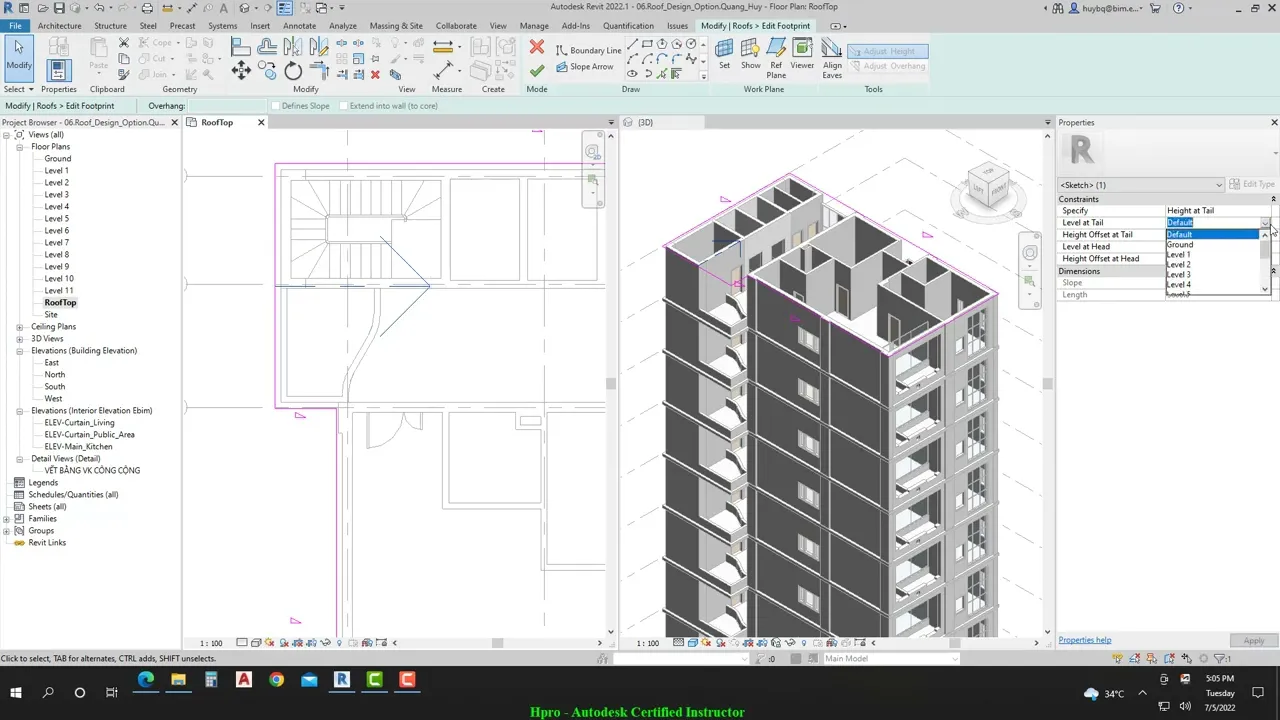This screenshot has height=720, width=1280.
Task: Close the RoofTop view tab
Action: (x=261, y=123)
